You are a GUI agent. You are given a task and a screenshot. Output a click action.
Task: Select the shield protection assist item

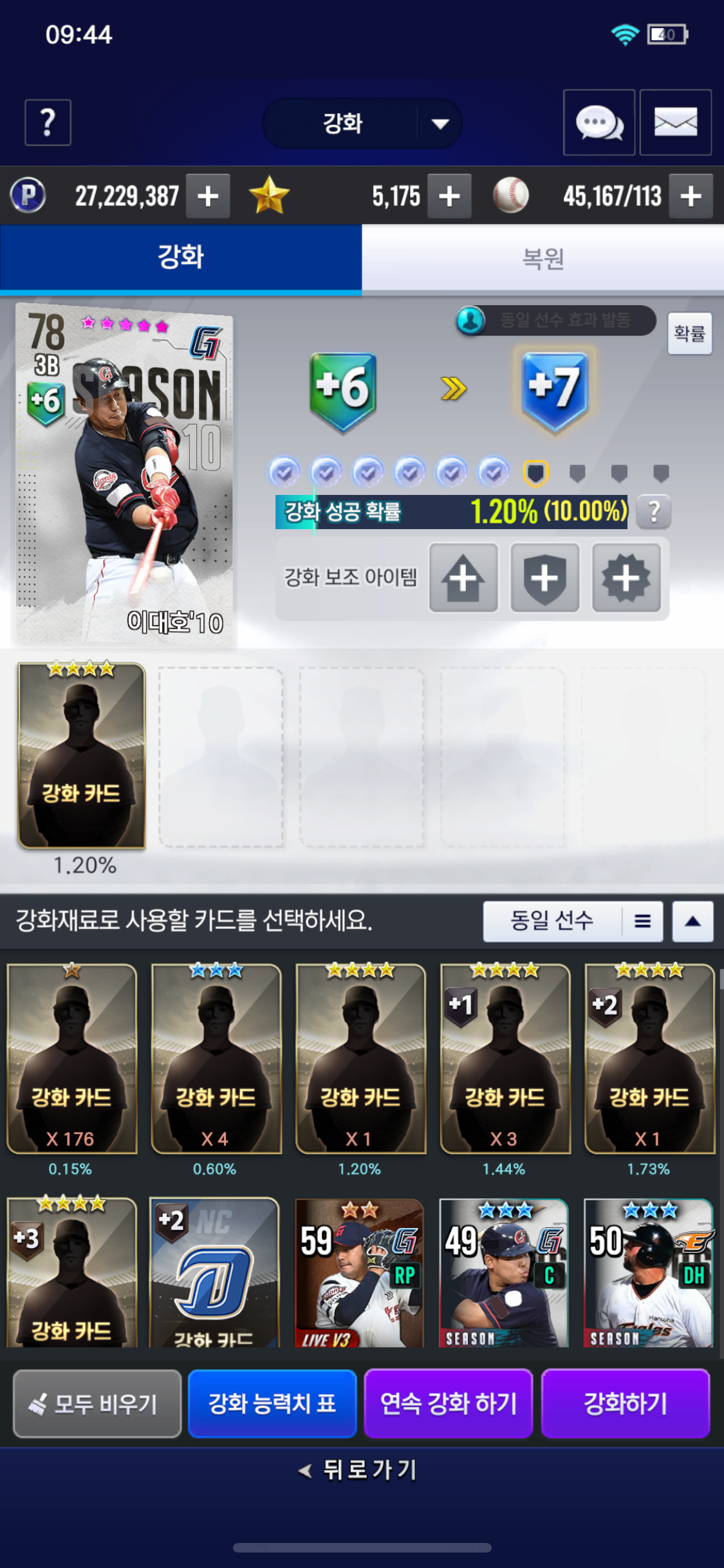click(545, 577)
